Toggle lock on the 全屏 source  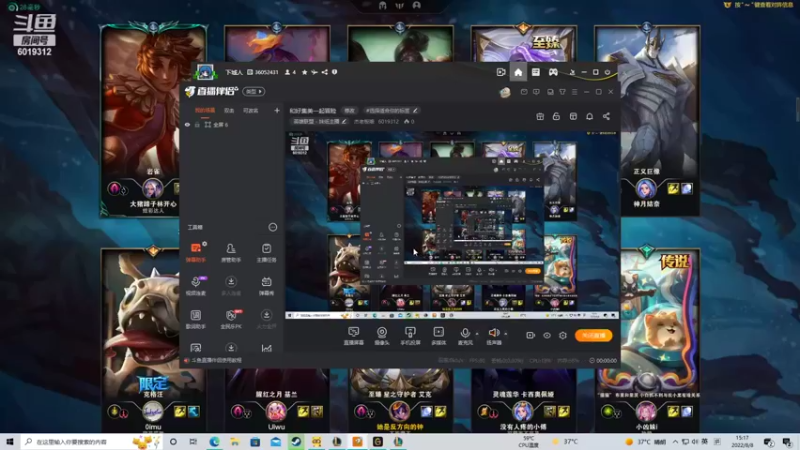coord(197,124)
